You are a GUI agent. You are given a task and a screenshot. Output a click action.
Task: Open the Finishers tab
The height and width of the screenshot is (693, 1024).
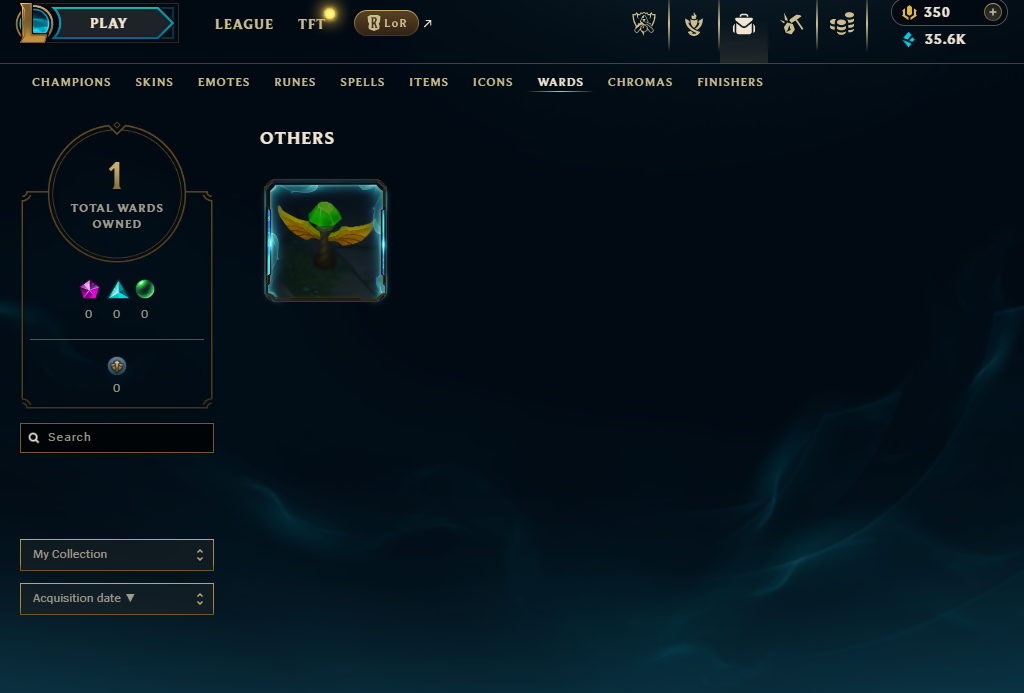(x=730, y=82)
